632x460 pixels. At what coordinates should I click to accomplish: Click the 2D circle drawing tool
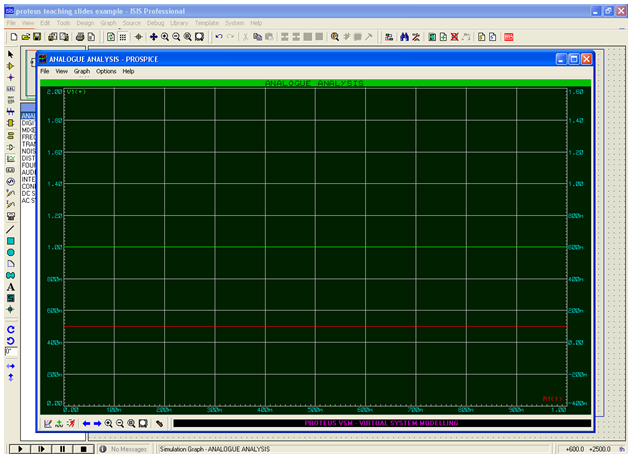pos(10,252)
